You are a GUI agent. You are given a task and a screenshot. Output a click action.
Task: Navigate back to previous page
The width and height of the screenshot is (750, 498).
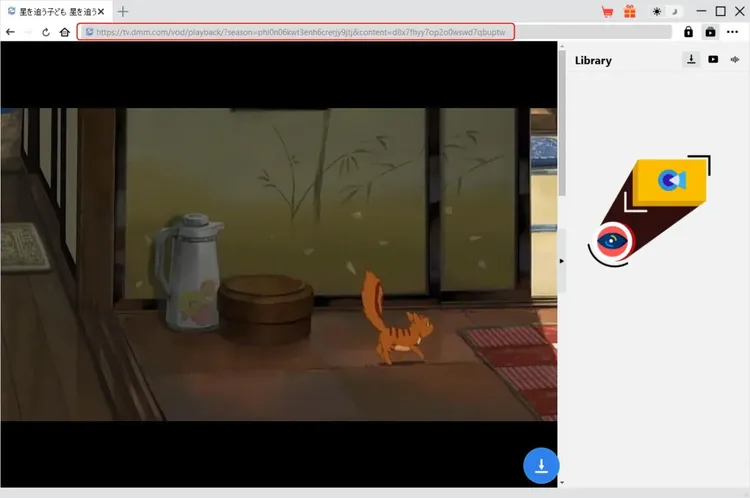pyautogui.click(x=10, y=32)
